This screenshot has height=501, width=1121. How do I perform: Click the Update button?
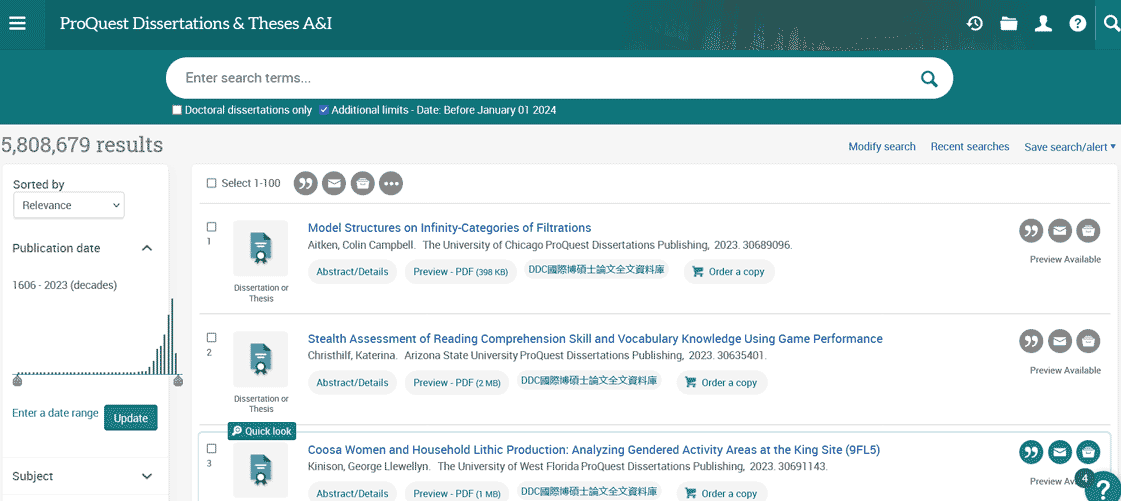[131, 418]
